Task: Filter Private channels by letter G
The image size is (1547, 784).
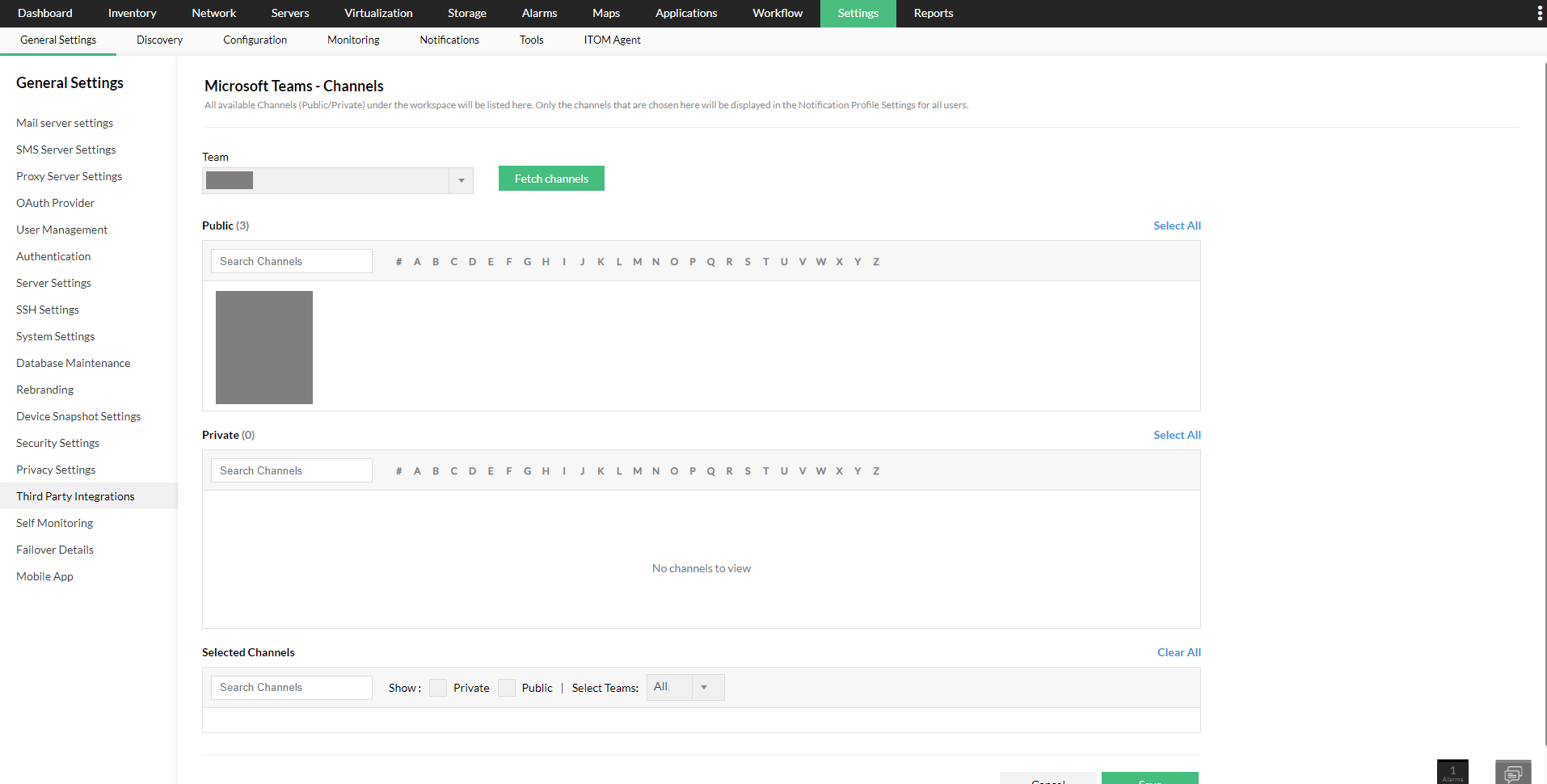Action: coord(528,471)
